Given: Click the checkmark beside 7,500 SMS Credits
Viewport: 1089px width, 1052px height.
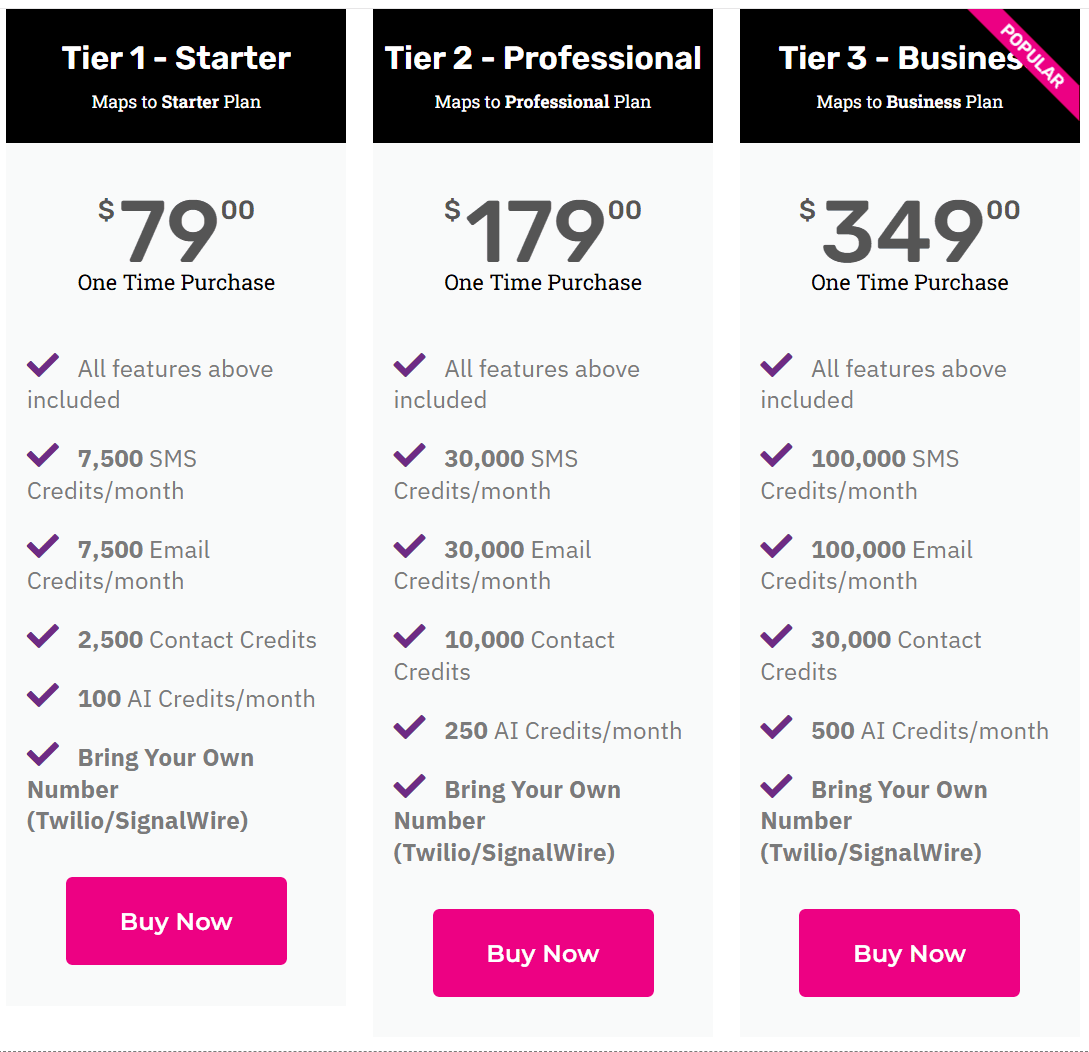Looking at the screenshot, I should tap(43, 456).
